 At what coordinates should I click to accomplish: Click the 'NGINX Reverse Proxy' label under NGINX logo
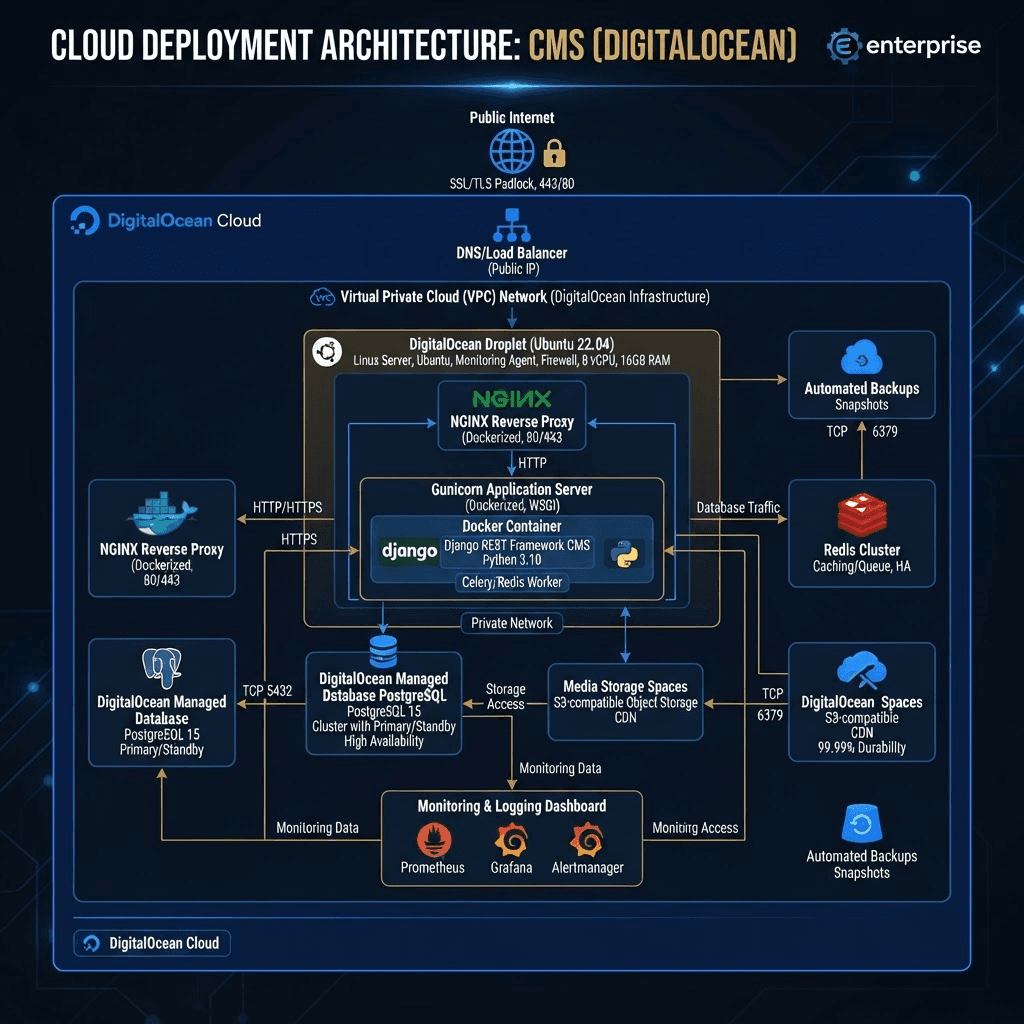512,422
